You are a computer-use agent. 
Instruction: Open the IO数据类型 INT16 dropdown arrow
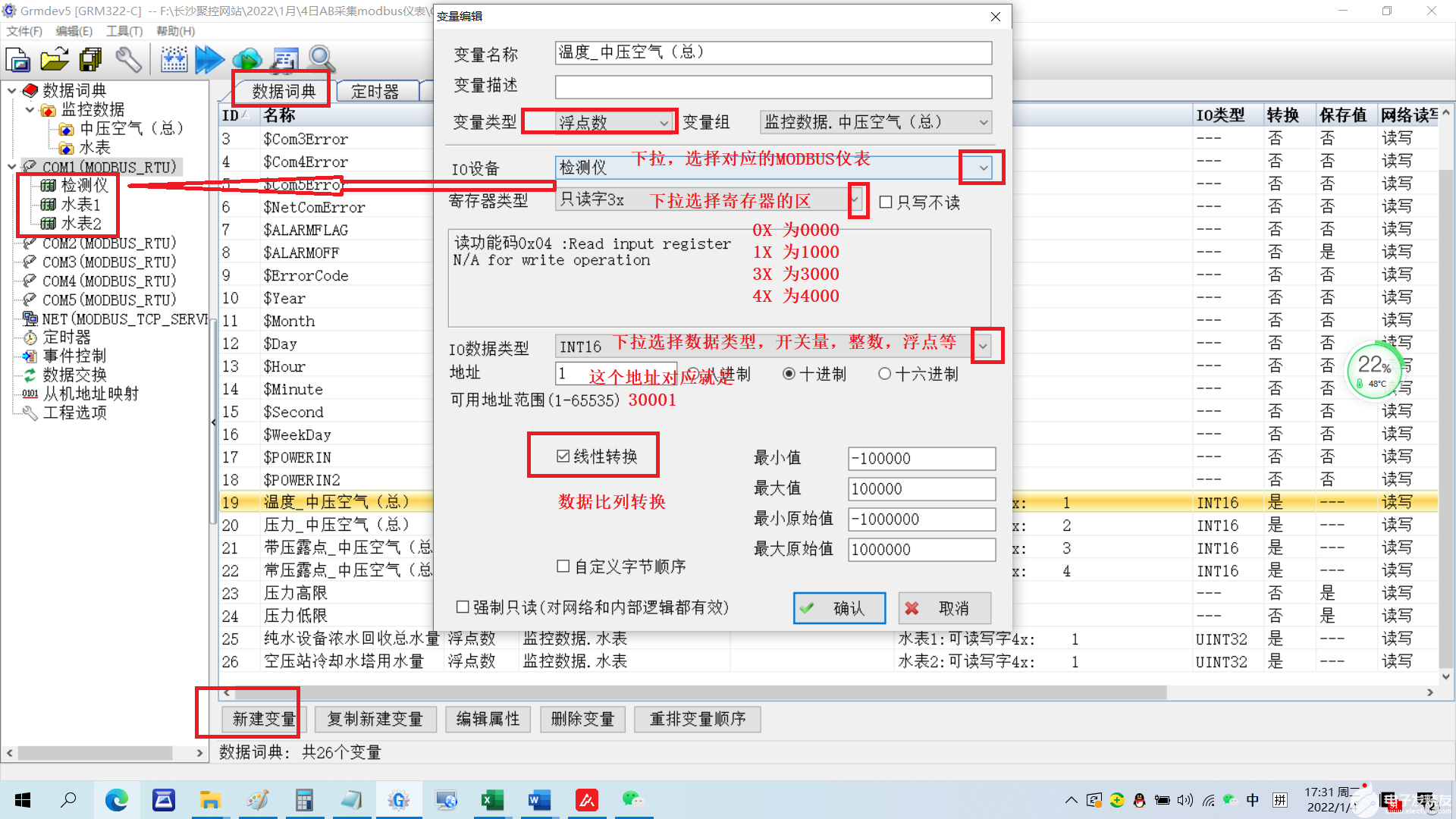coord(983,346)
